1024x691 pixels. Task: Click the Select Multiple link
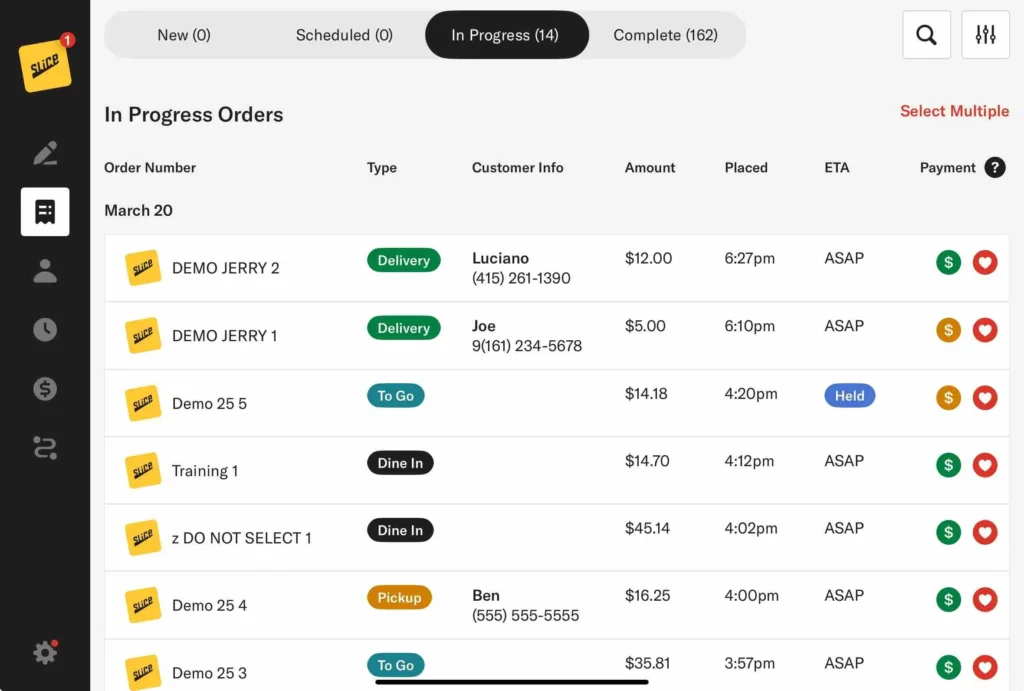click(x=953, y=111)
